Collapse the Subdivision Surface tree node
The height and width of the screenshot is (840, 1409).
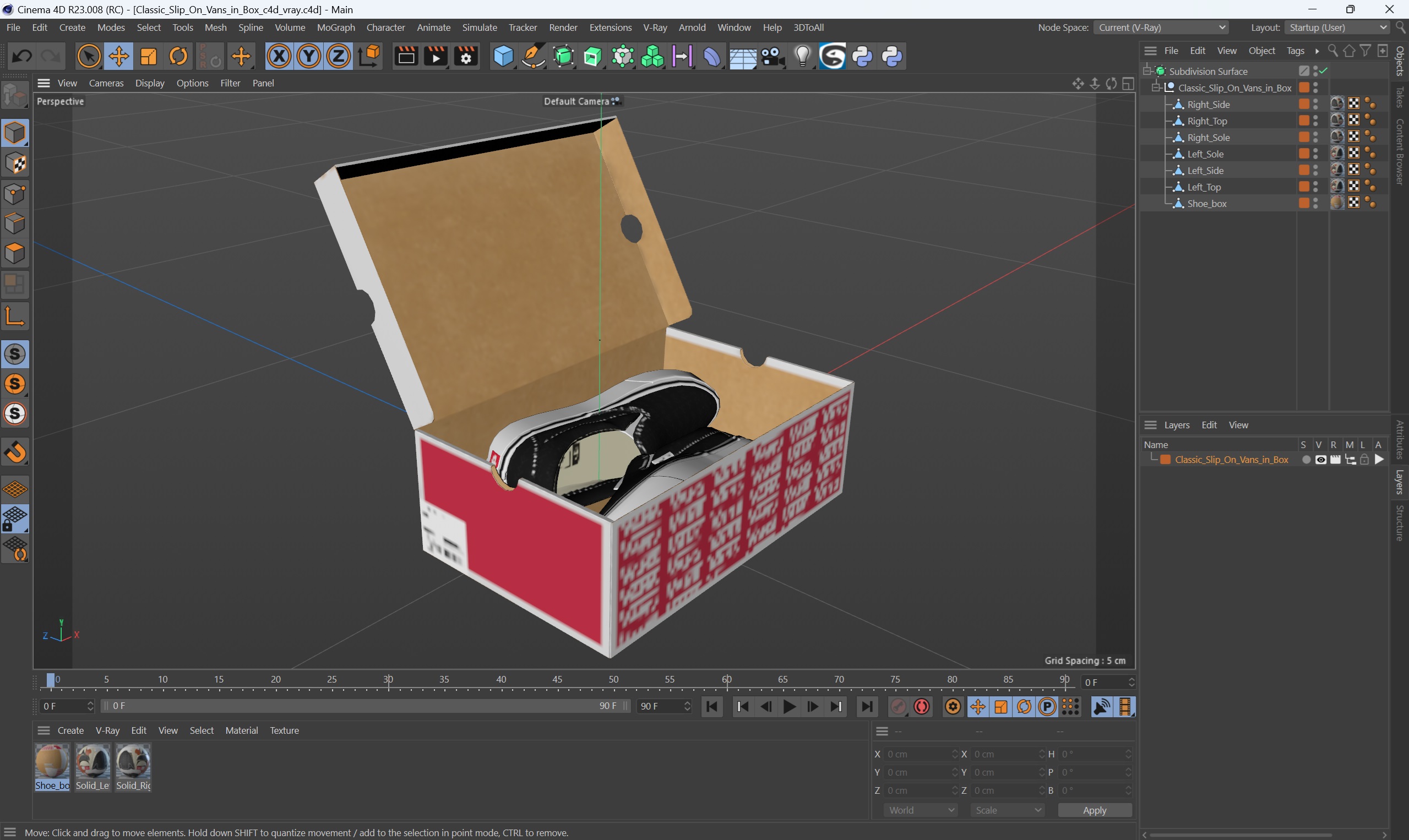pyautogui.click(x=1147, y=71)
